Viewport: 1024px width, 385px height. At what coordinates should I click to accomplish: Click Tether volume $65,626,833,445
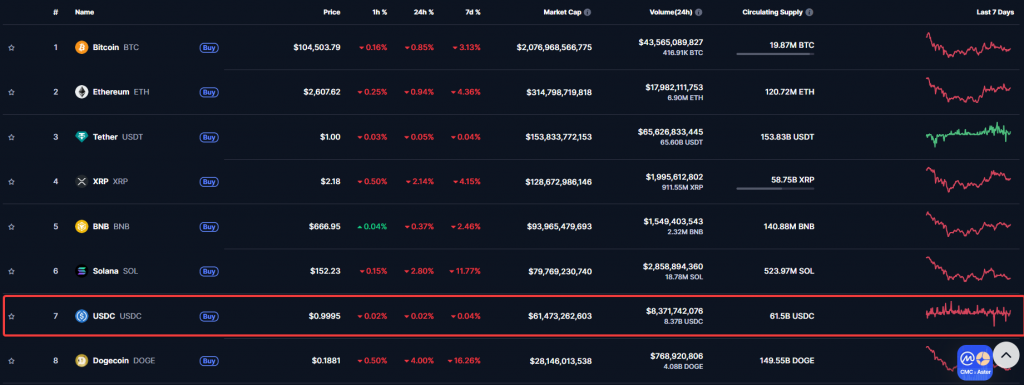(671, 132)
